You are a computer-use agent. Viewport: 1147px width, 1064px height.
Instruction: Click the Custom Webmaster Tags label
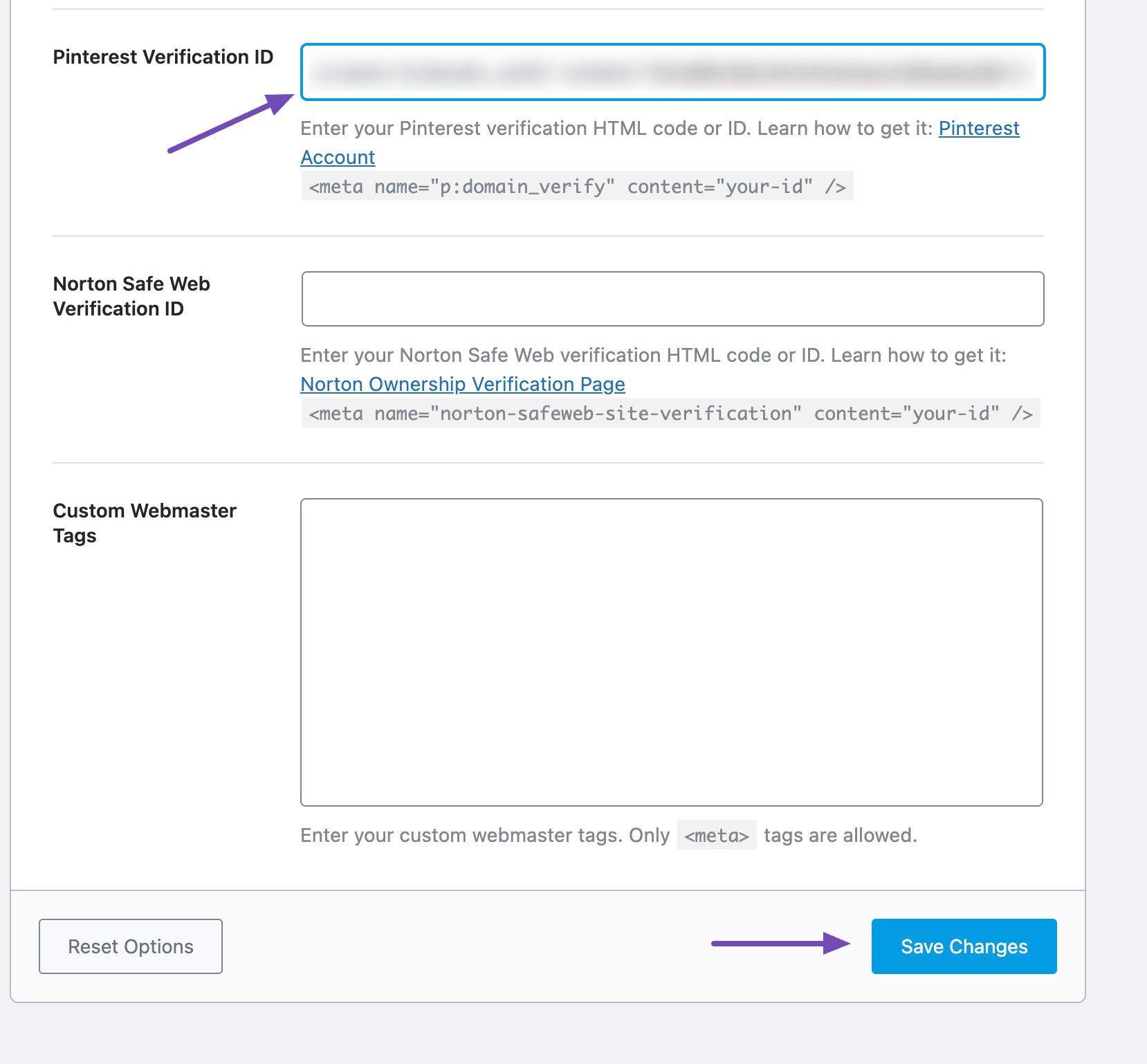pos(145,522)
